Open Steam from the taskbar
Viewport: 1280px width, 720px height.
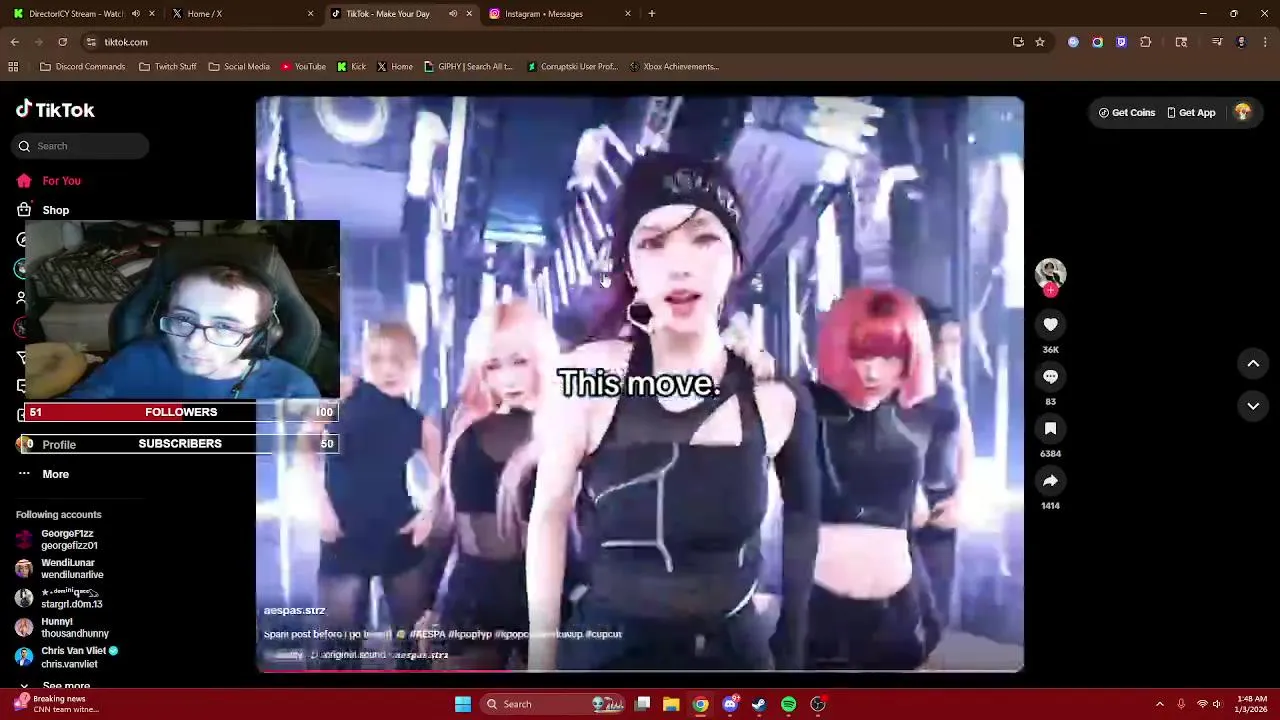tap(759, 704)
